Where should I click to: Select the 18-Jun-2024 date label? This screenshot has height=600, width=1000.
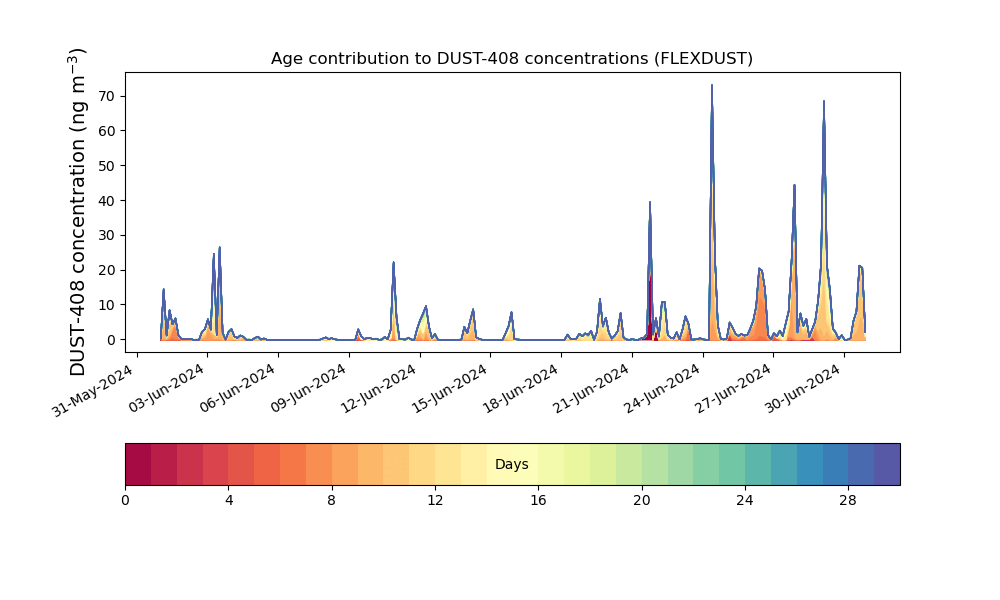521,388
